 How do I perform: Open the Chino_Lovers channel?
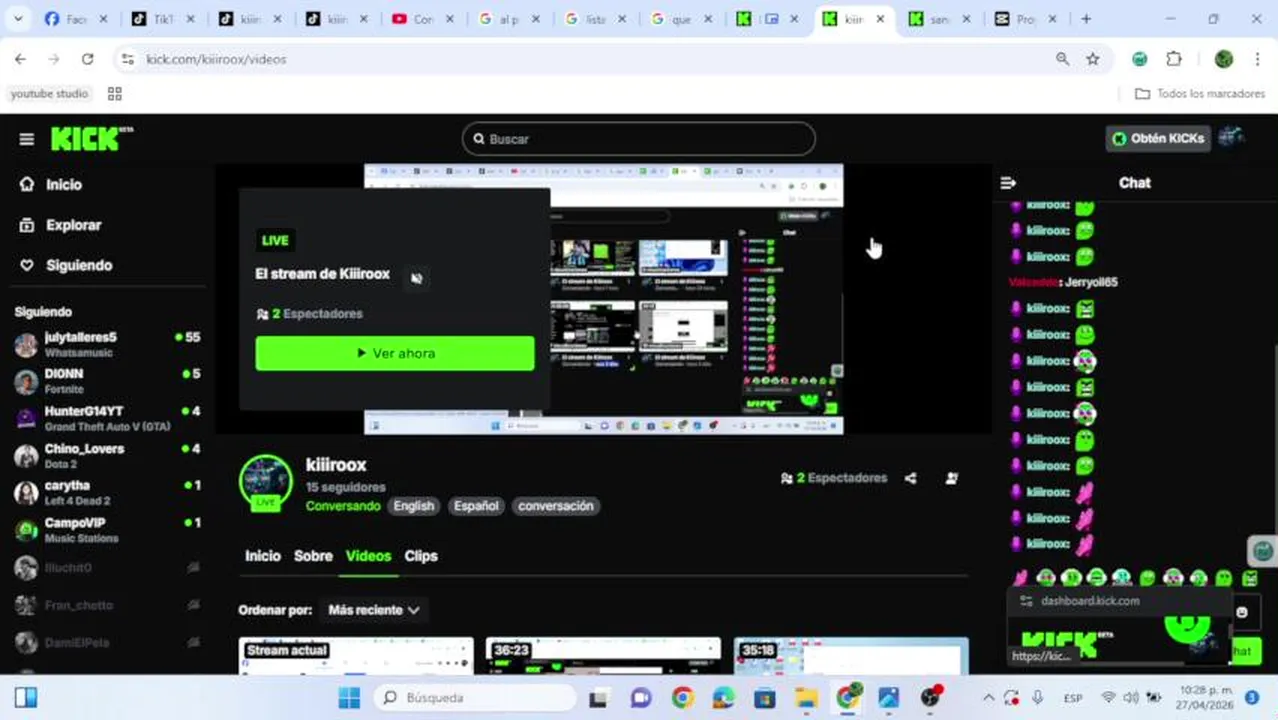(x=107, y=456)
